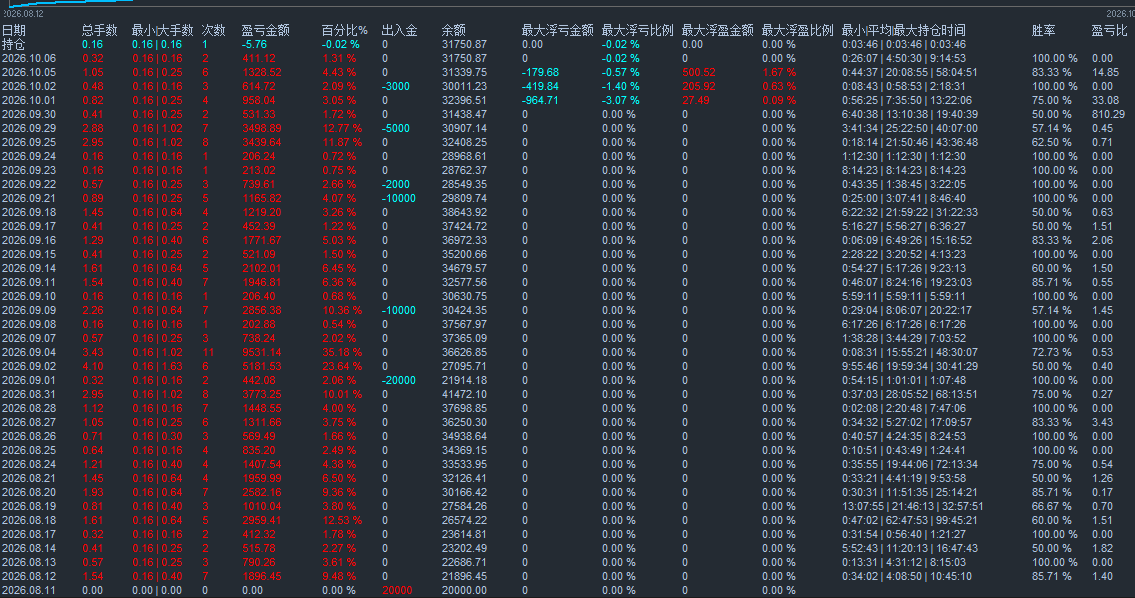Click the percentage value 35.18 %

click(x=342, y=353)
